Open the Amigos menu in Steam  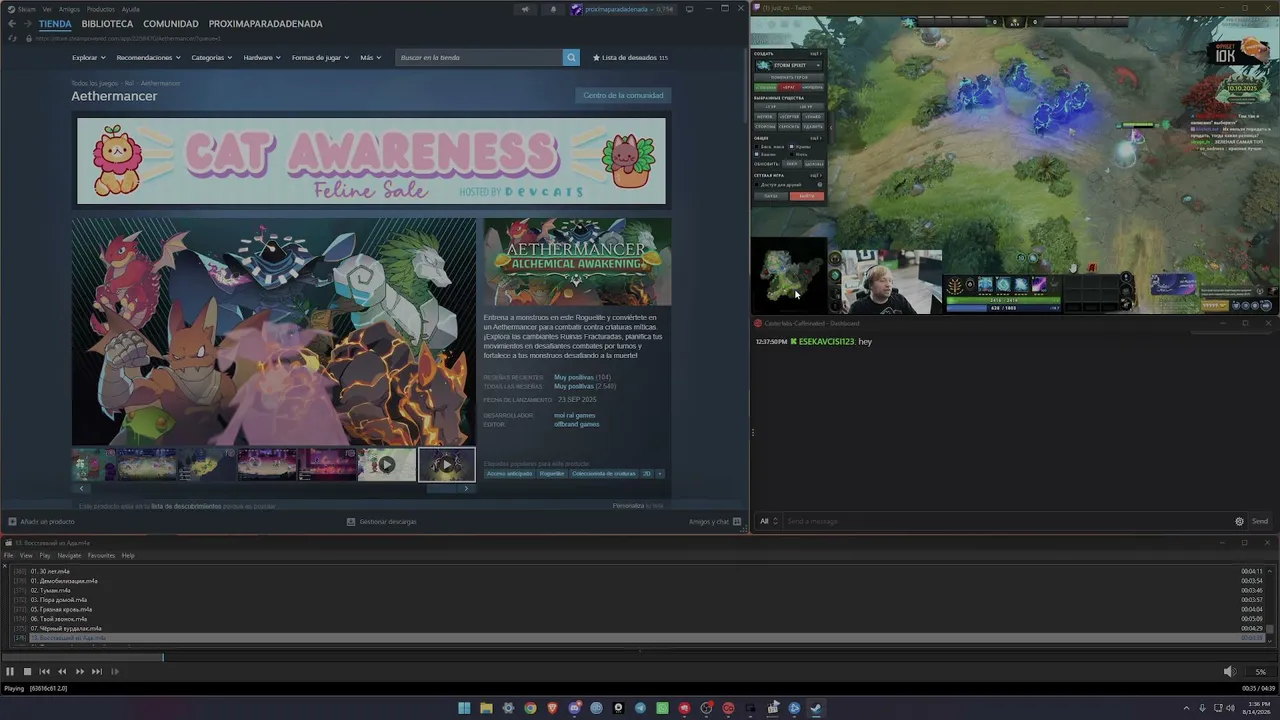click(x=69, y=9)
